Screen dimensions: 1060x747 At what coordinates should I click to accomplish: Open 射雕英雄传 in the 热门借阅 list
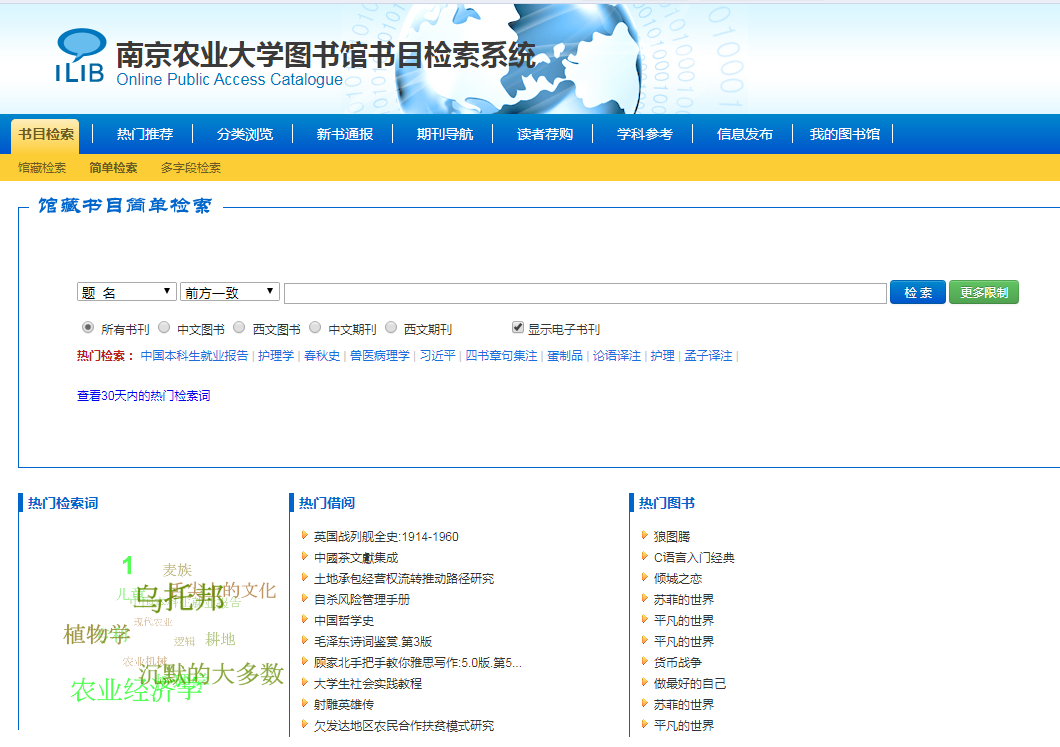pos(343,704)
